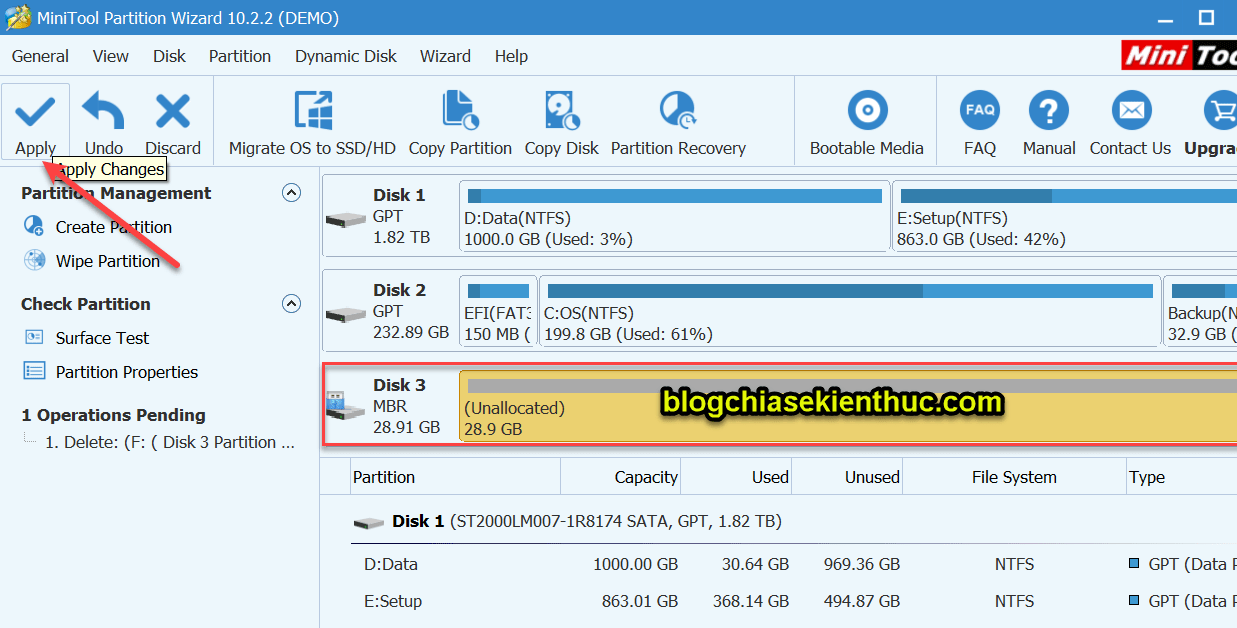Select Backup partition block on Disk 2
The height and width of the screenshot is (628, 1237).
(x=1200, y=311)
